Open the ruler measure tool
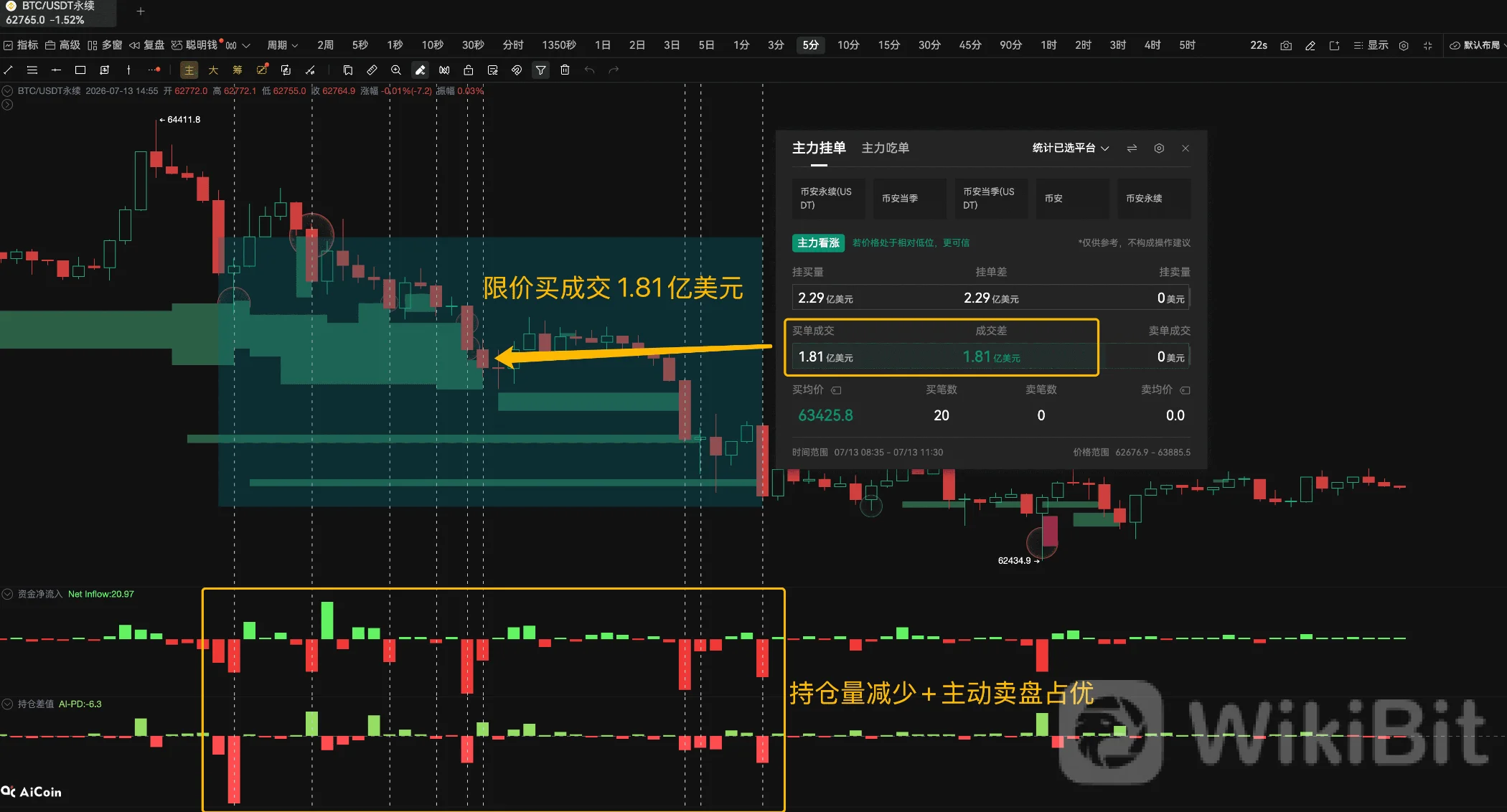This screenshot has height=812, width=1507. (372, 70)
